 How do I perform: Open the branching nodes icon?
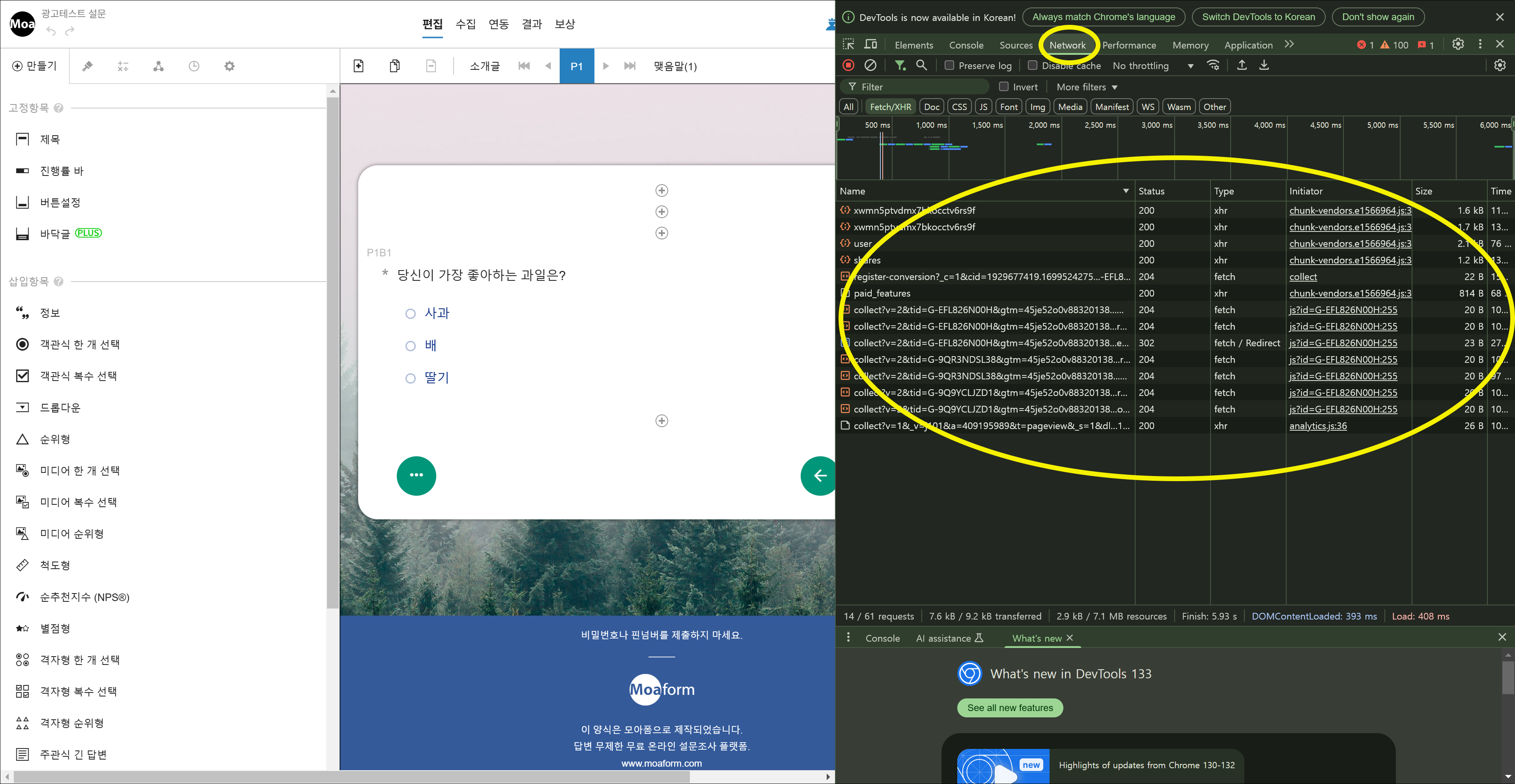[x=158, y=66]
